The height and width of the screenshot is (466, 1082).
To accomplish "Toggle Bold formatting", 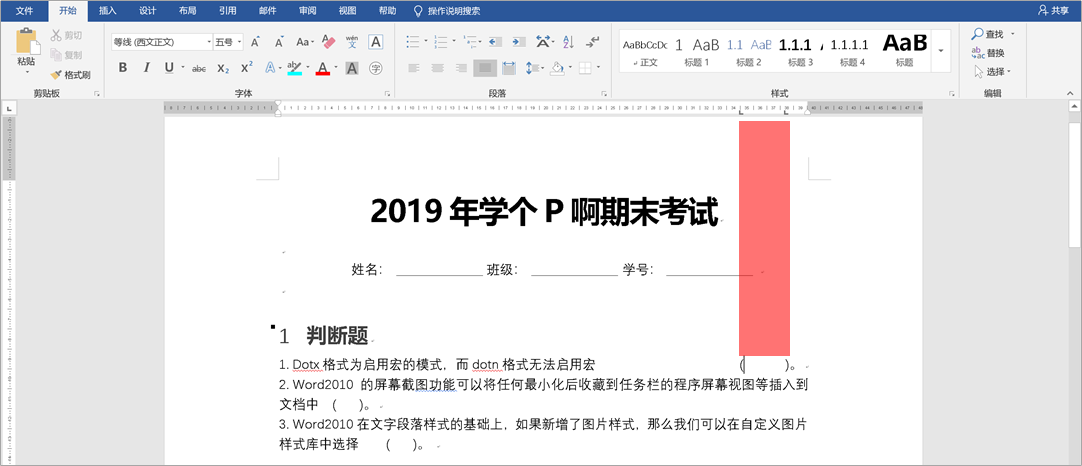I will [123, 68].
